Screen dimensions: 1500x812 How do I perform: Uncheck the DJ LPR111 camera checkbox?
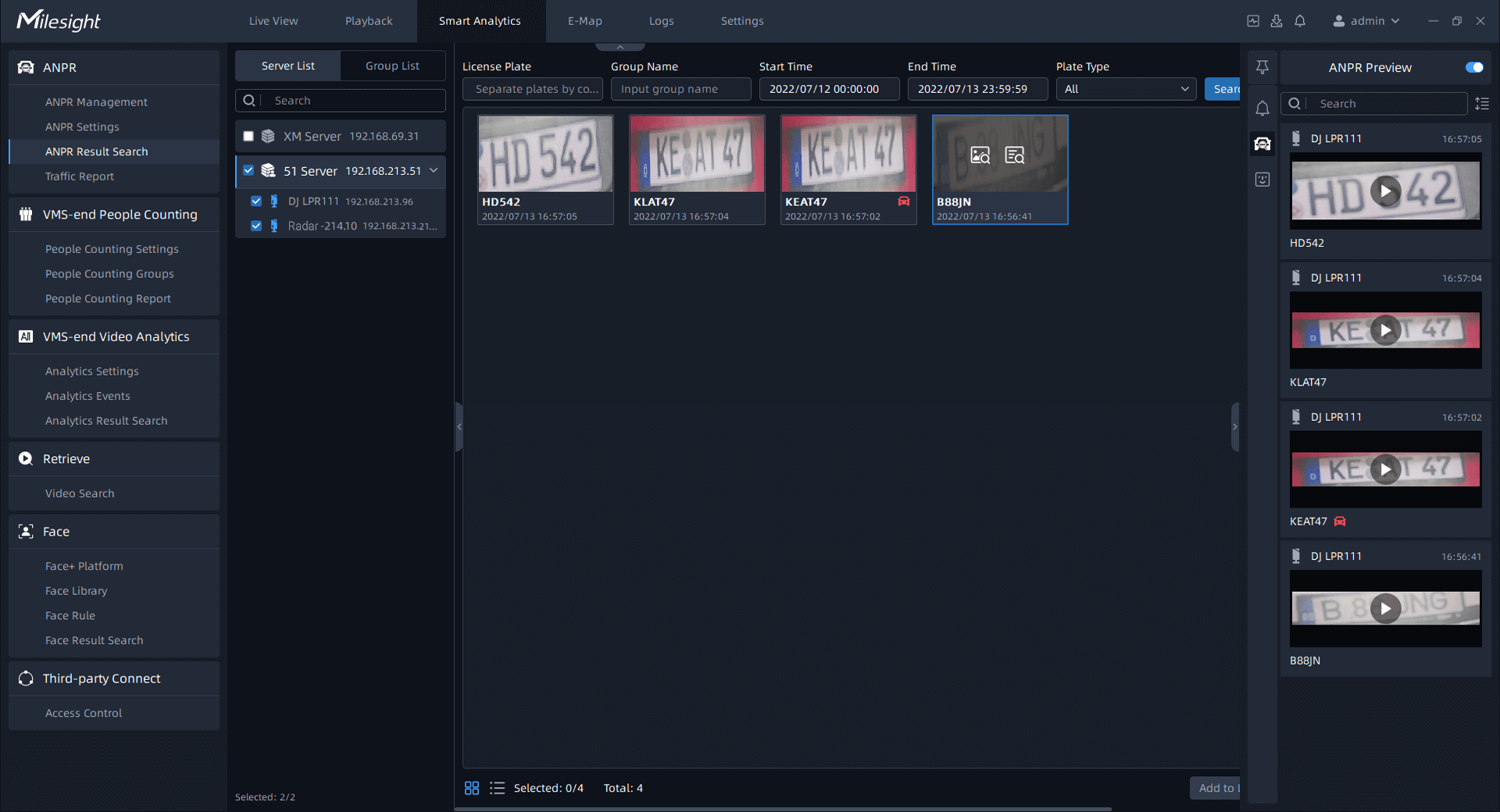point(256,201)
